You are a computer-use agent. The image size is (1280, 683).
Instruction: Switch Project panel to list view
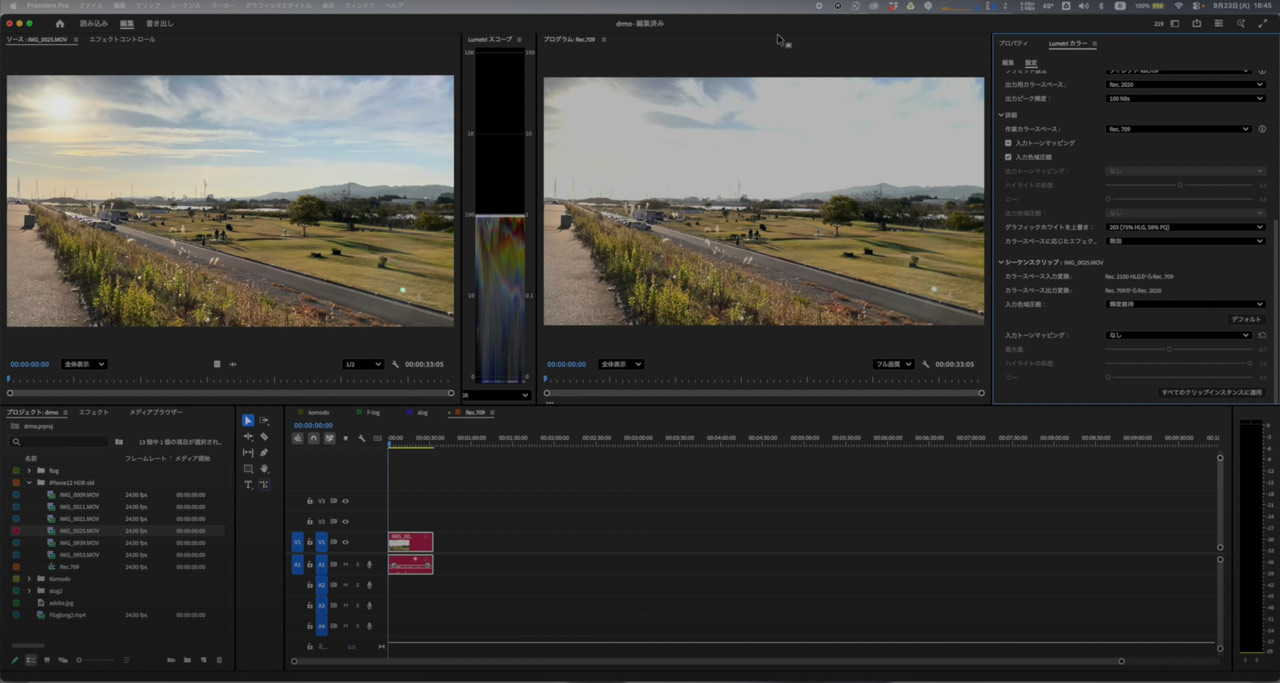[x=31, y=660]
